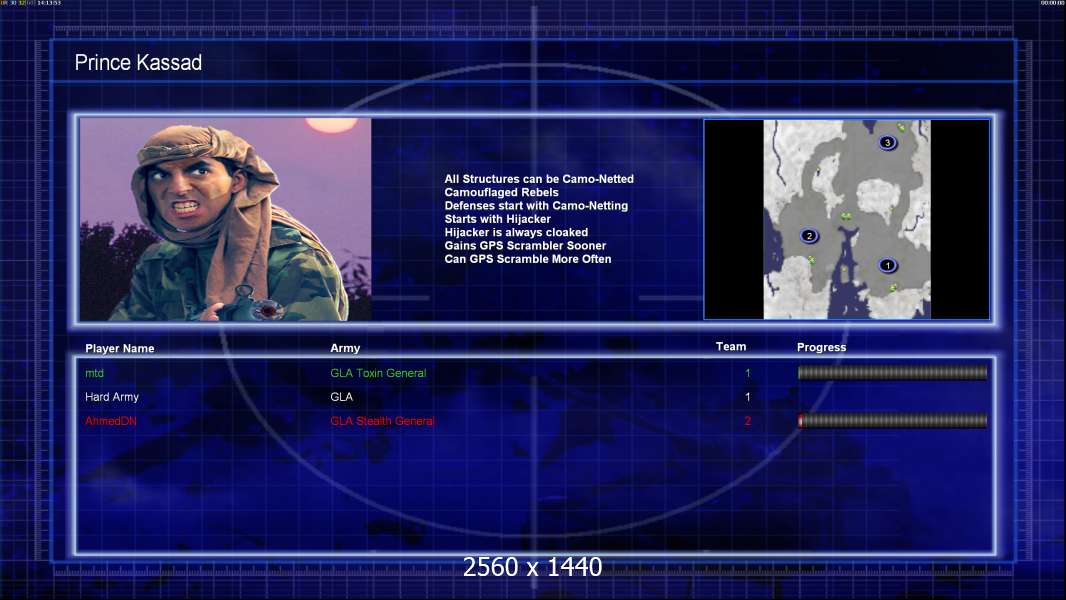This screenshot has height=600, width=1066.
Task: Select the player name mtd
Action: pos(94,373)
